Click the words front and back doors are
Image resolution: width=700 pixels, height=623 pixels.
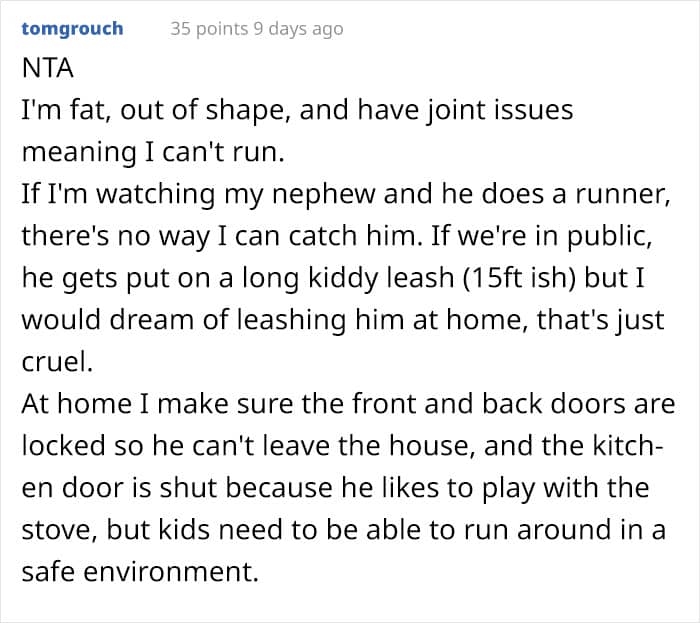tap(513, 403)
